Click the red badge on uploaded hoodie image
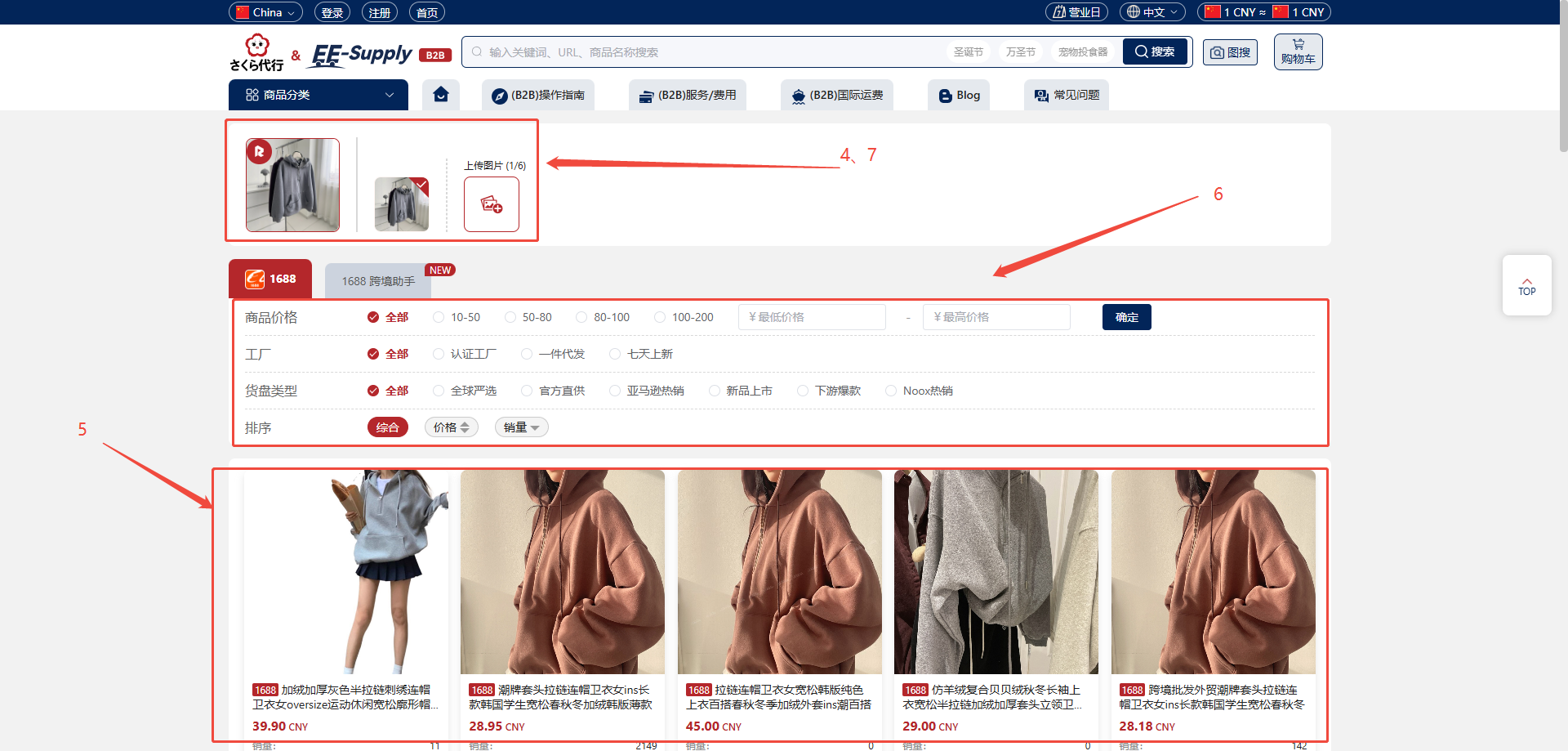This screenshot has height=751, width=1568. click(x=259, y=151)
